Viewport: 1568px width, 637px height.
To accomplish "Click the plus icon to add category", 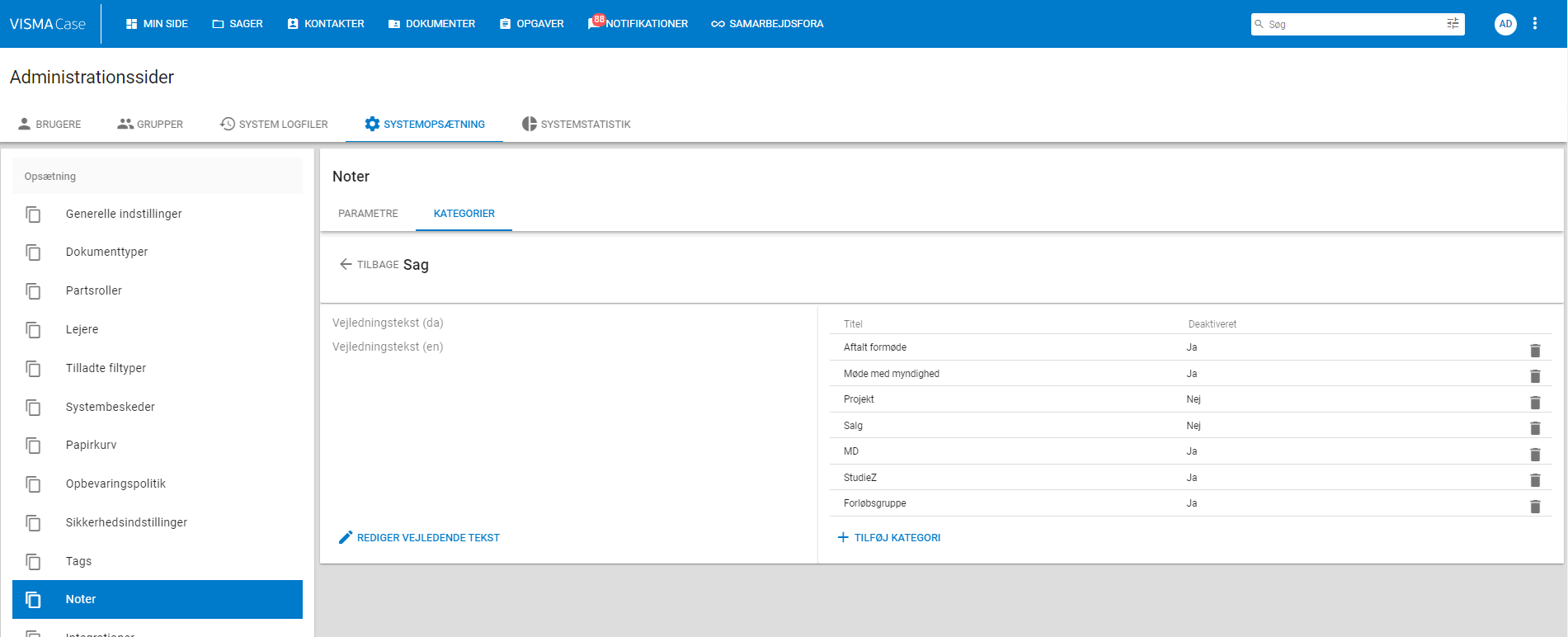I will click(843, 537).
